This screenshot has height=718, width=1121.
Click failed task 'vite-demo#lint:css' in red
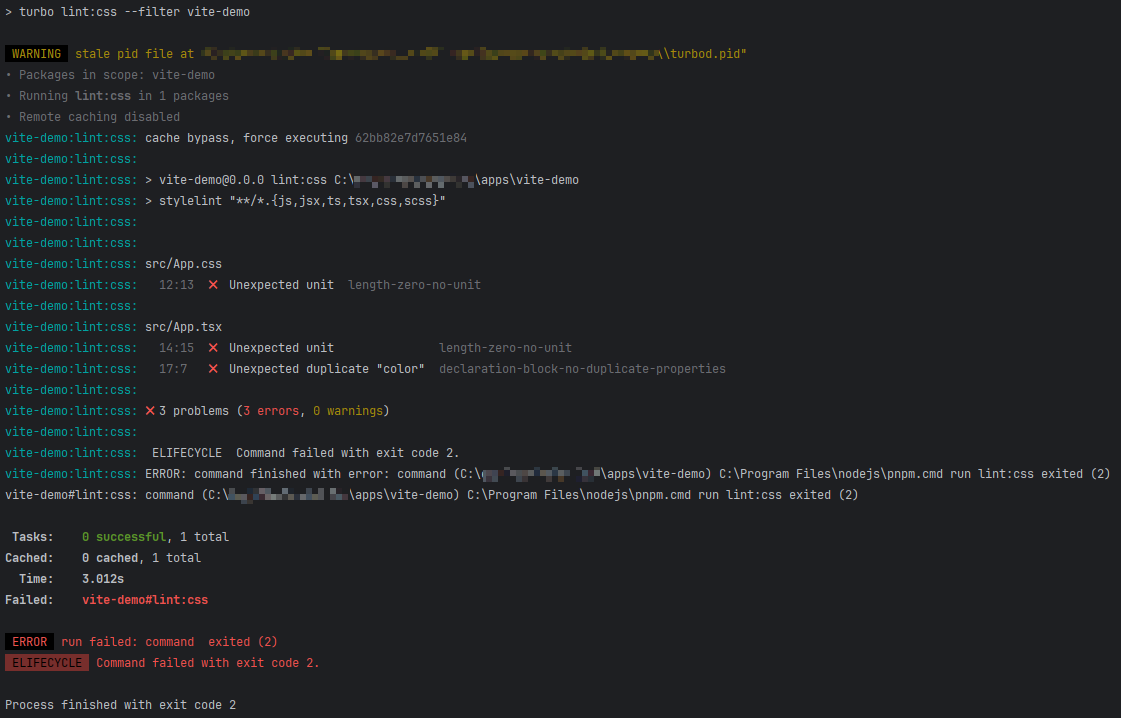145,600
